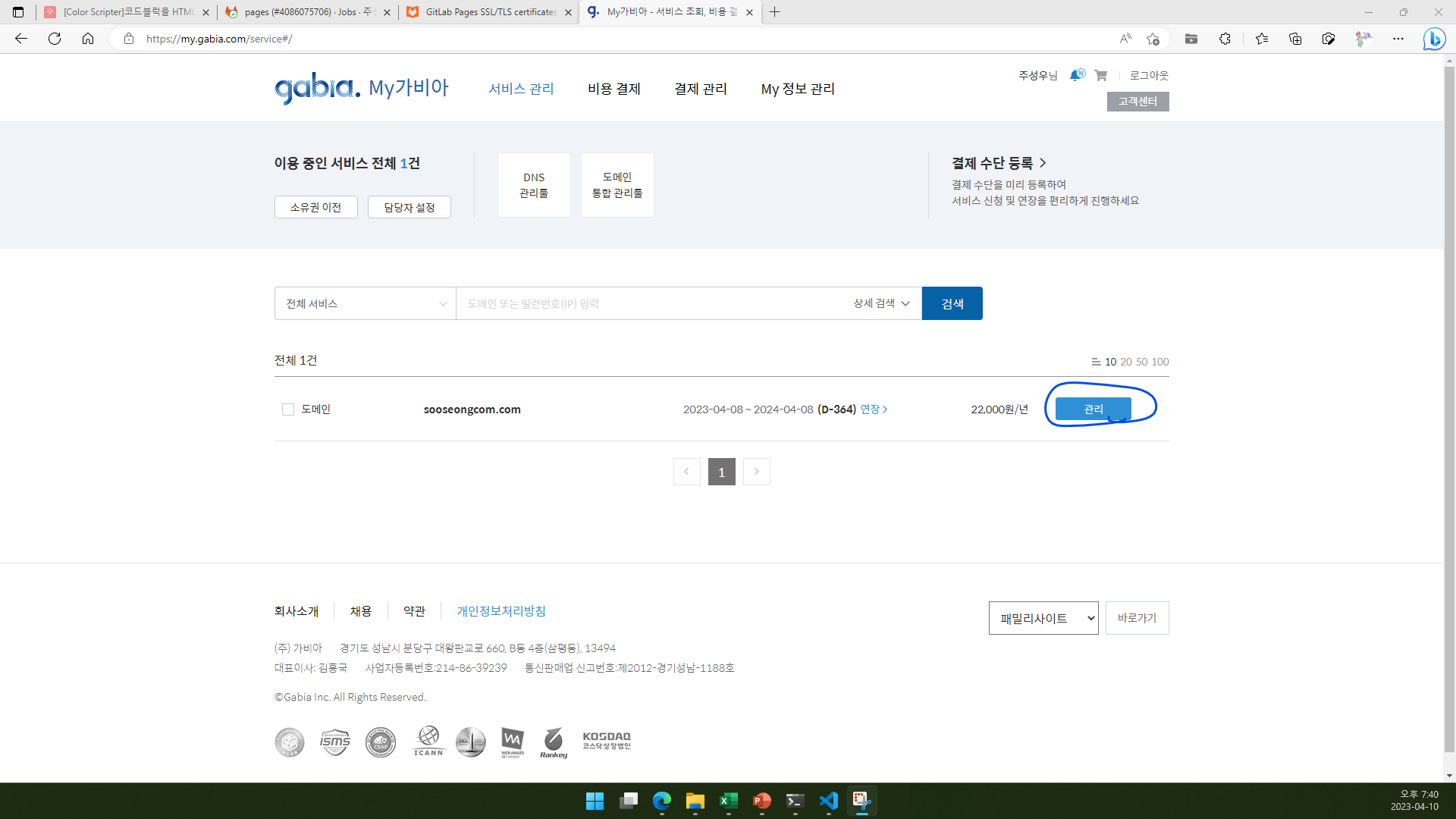Add page to favorites star icon
Image resolution: width=1456 pixels, height=819 pixels.
tap(1153, 39)
